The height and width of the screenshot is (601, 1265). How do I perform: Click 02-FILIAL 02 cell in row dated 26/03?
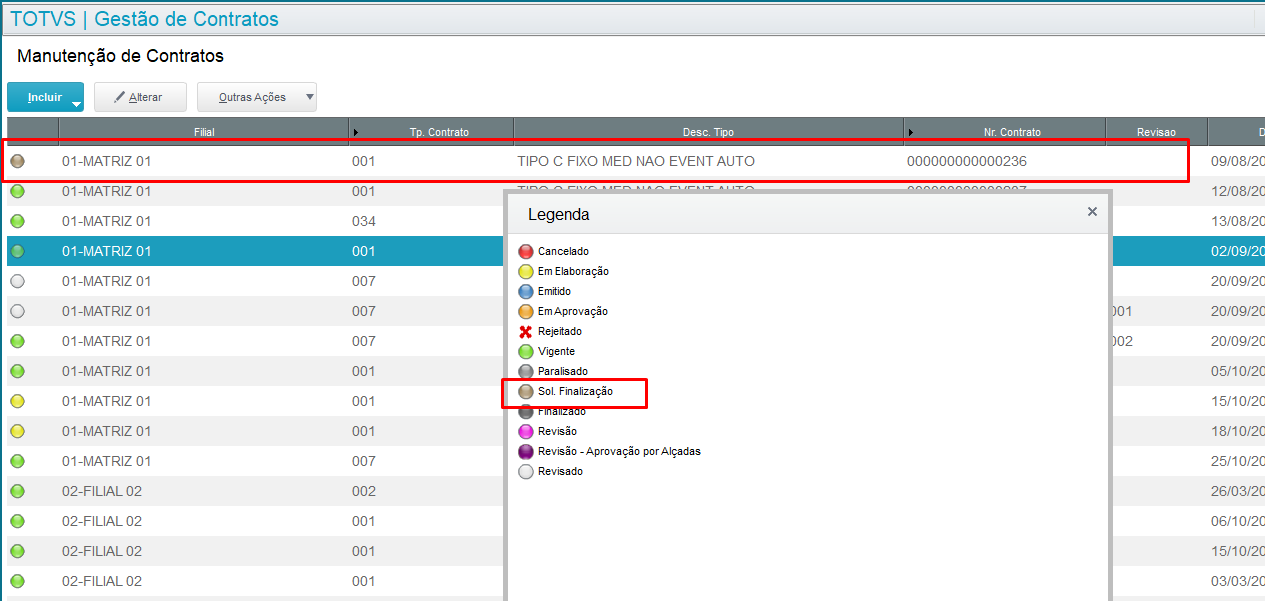pos(102,491)
